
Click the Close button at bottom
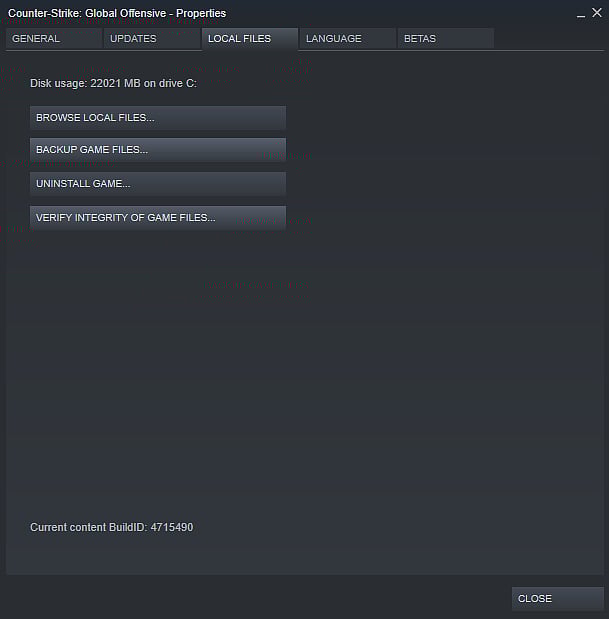pos(558,598)
